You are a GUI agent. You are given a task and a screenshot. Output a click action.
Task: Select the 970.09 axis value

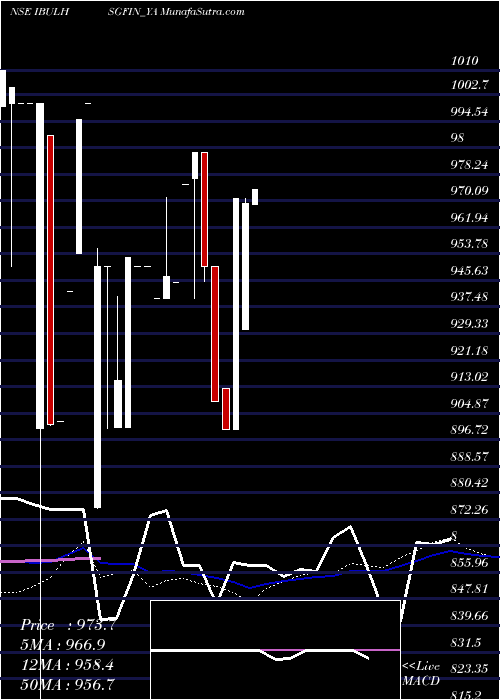[469, 191]
